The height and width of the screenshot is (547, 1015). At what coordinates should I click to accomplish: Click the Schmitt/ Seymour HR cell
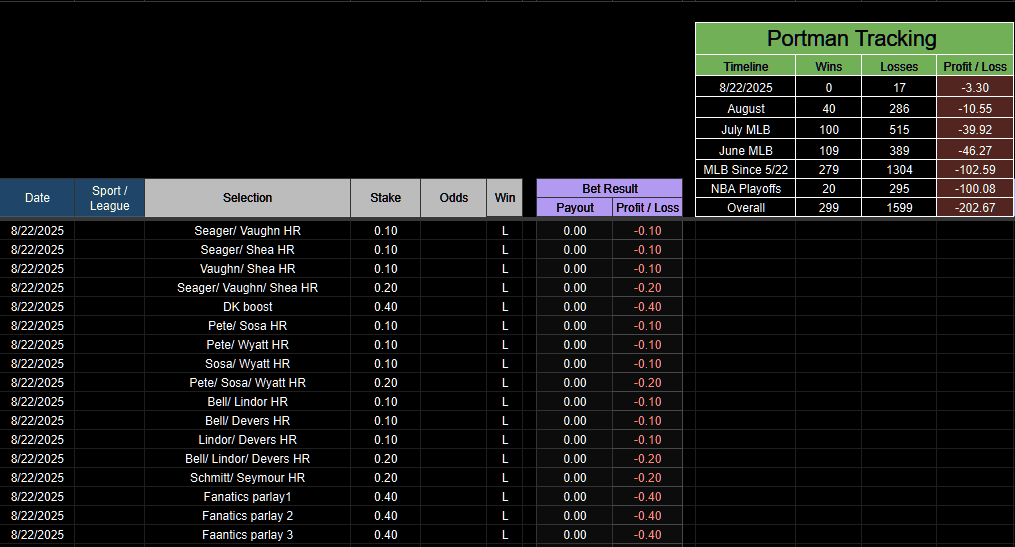click(x=247, y=477)
